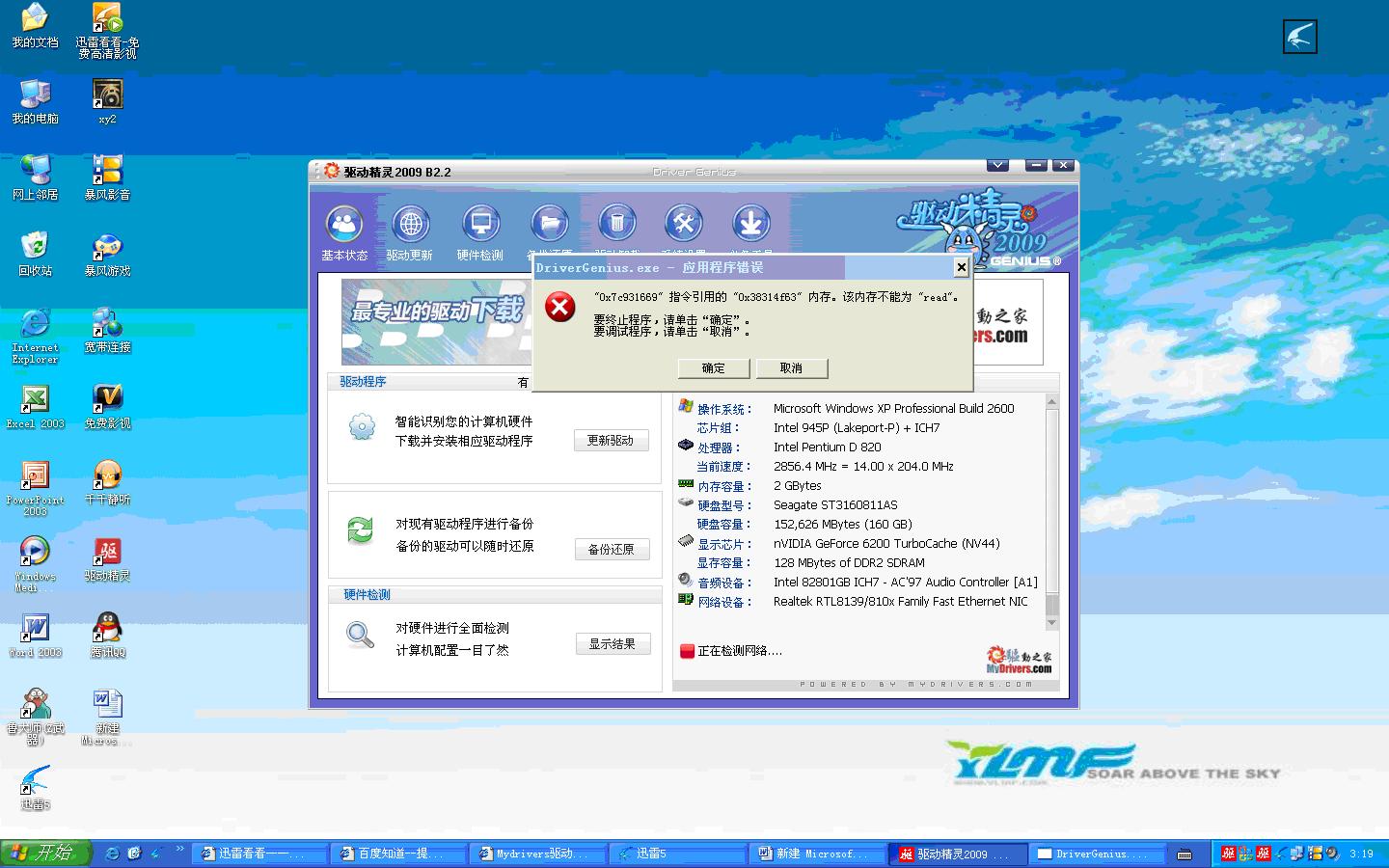Click the 更新驱动 button

pyautogui.click(x=612, y=440)
